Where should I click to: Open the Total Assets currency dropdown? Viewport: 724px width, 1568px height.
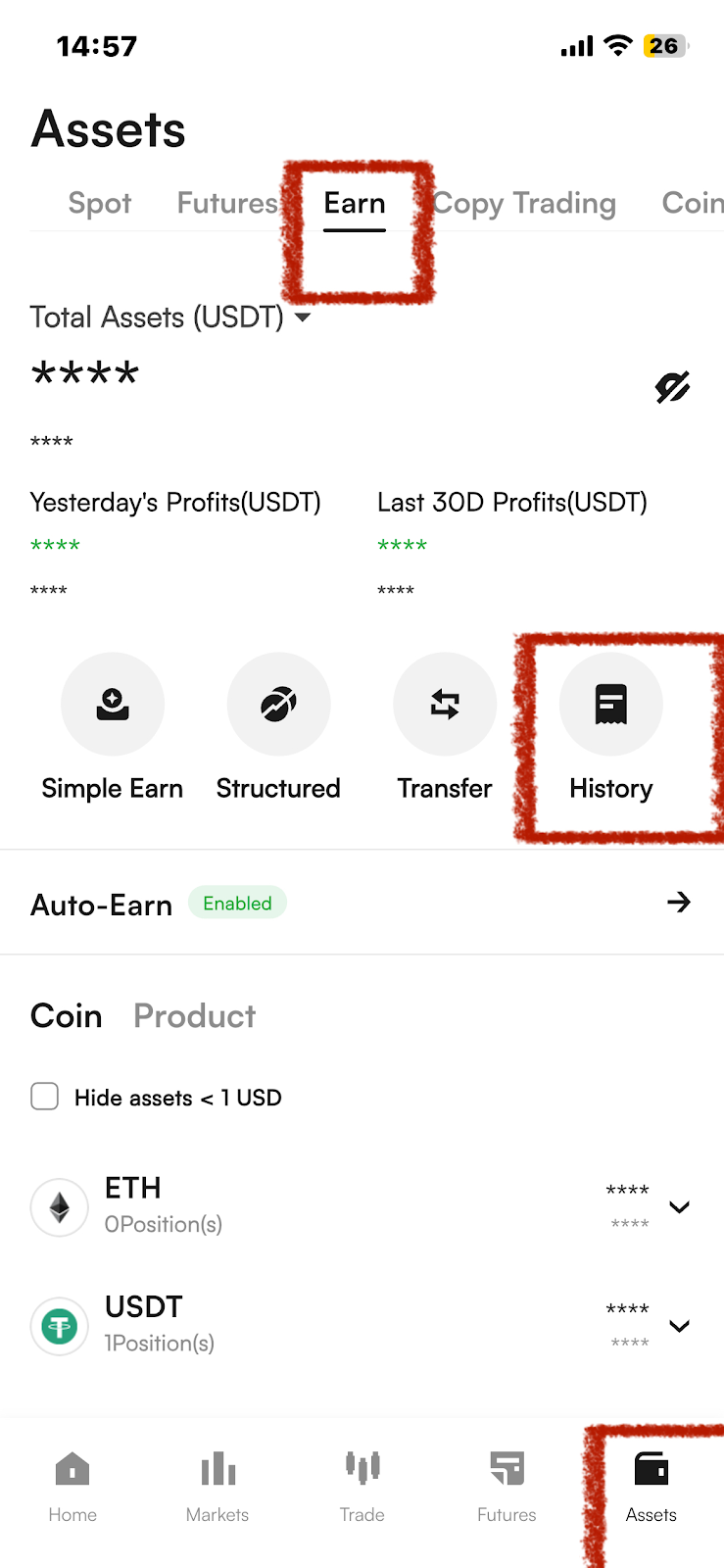[x=303, y=318]
